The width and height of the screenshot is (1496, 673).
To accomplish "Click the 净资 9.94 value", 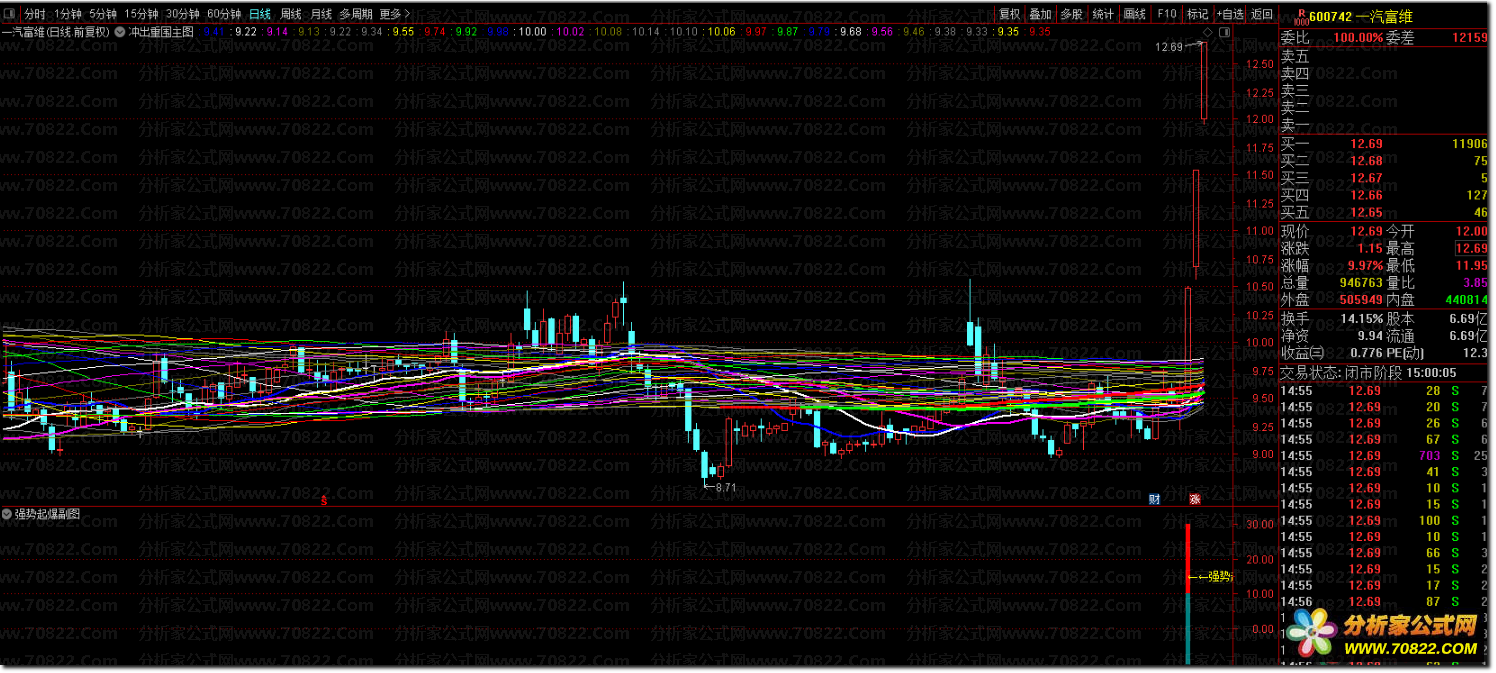I will 1370,335.
